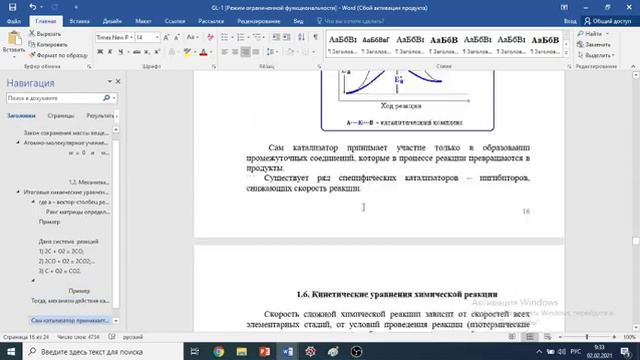Align text left

click(224, 52)
